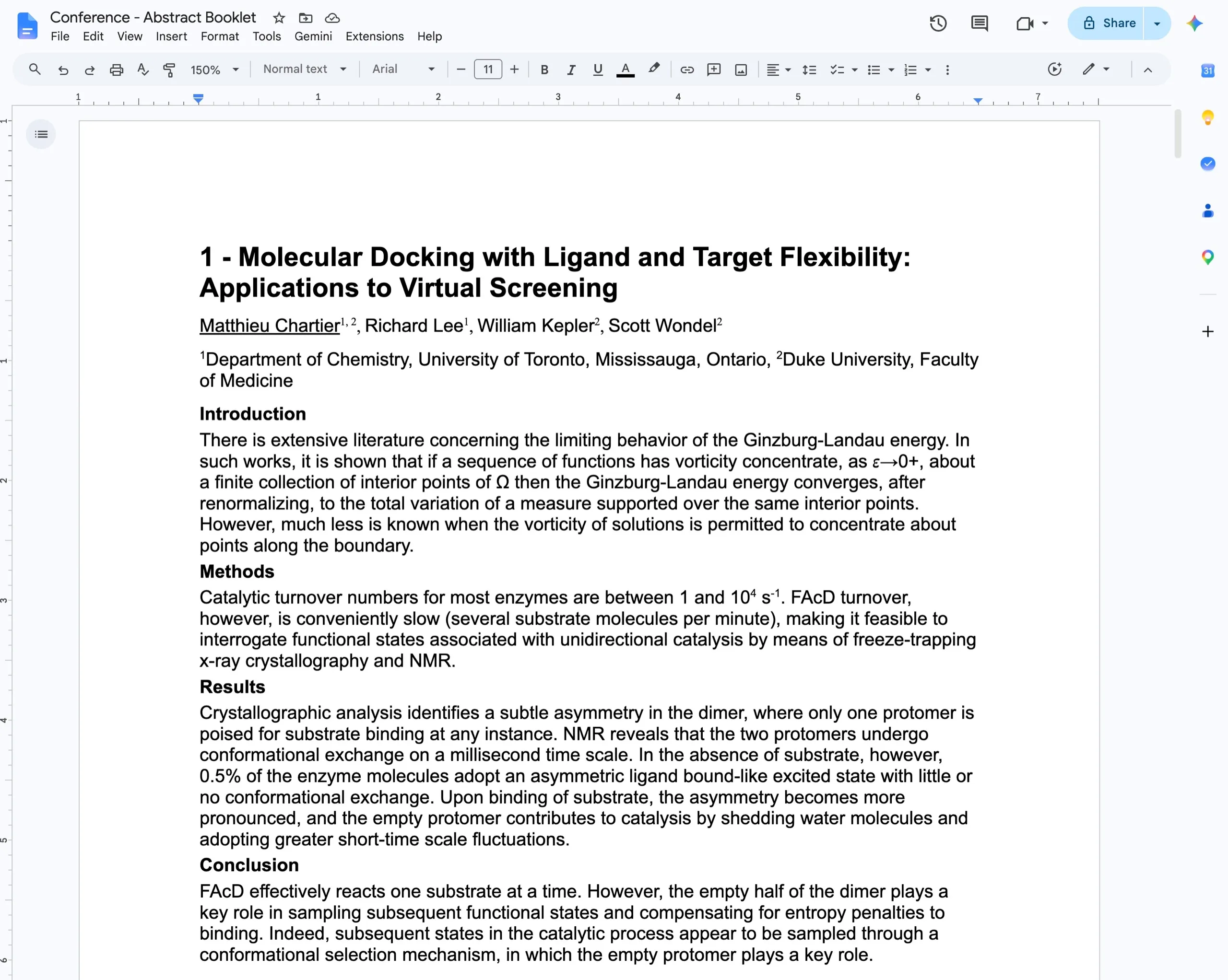The image size is (1228, 980).
Task: View the cloud save status icon
Action: pyautogui.click(x=332, y=18)
